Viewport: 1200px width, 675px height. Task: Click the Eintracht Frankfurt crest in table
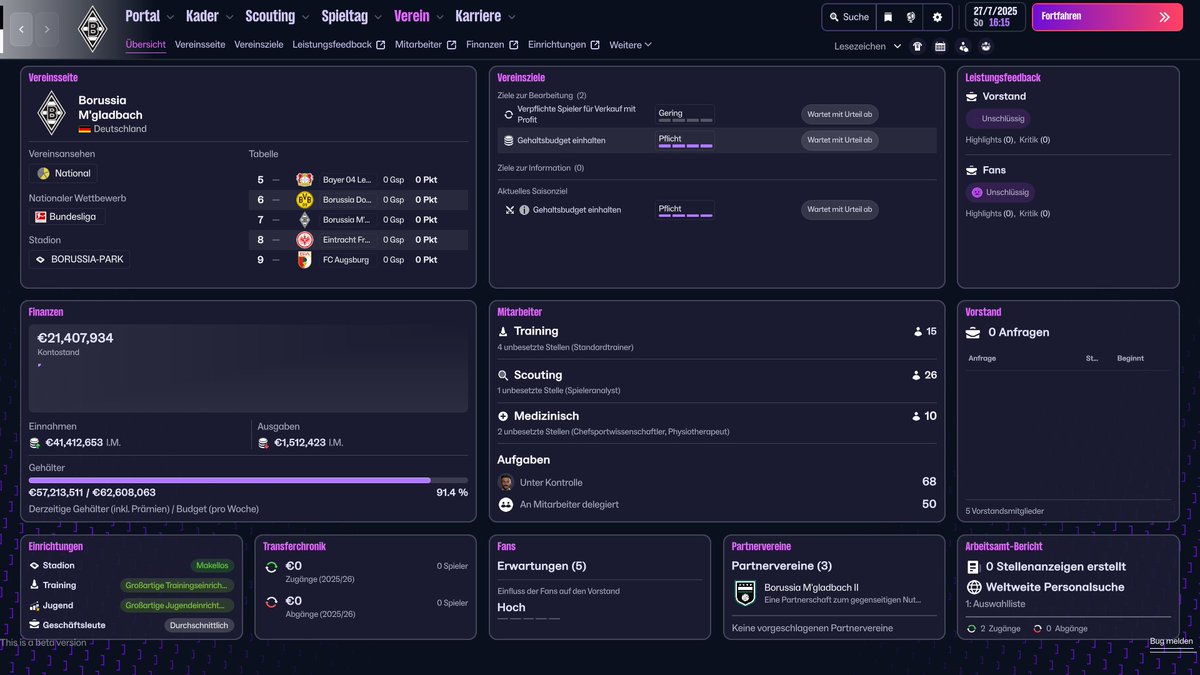point(305,240)
